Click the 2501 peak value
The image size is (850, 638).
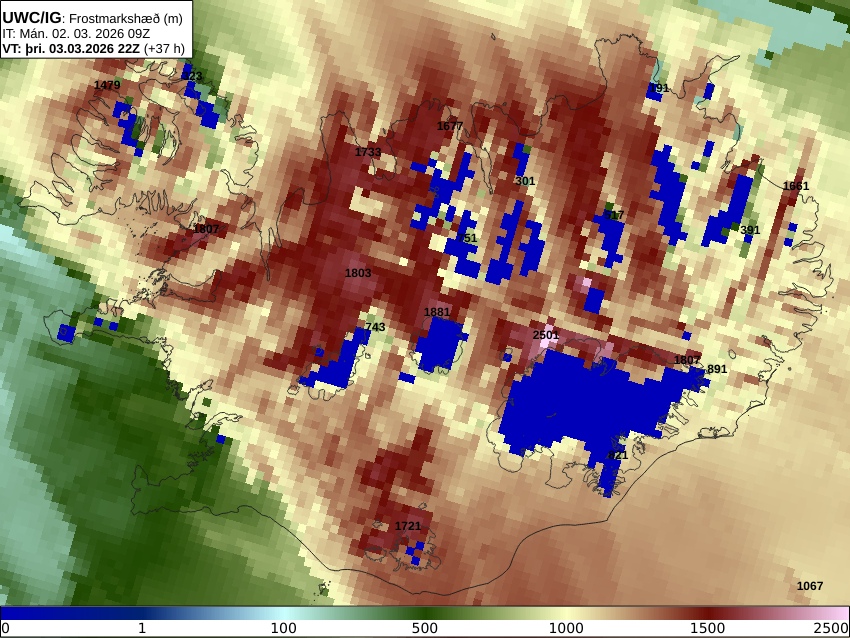546,335
